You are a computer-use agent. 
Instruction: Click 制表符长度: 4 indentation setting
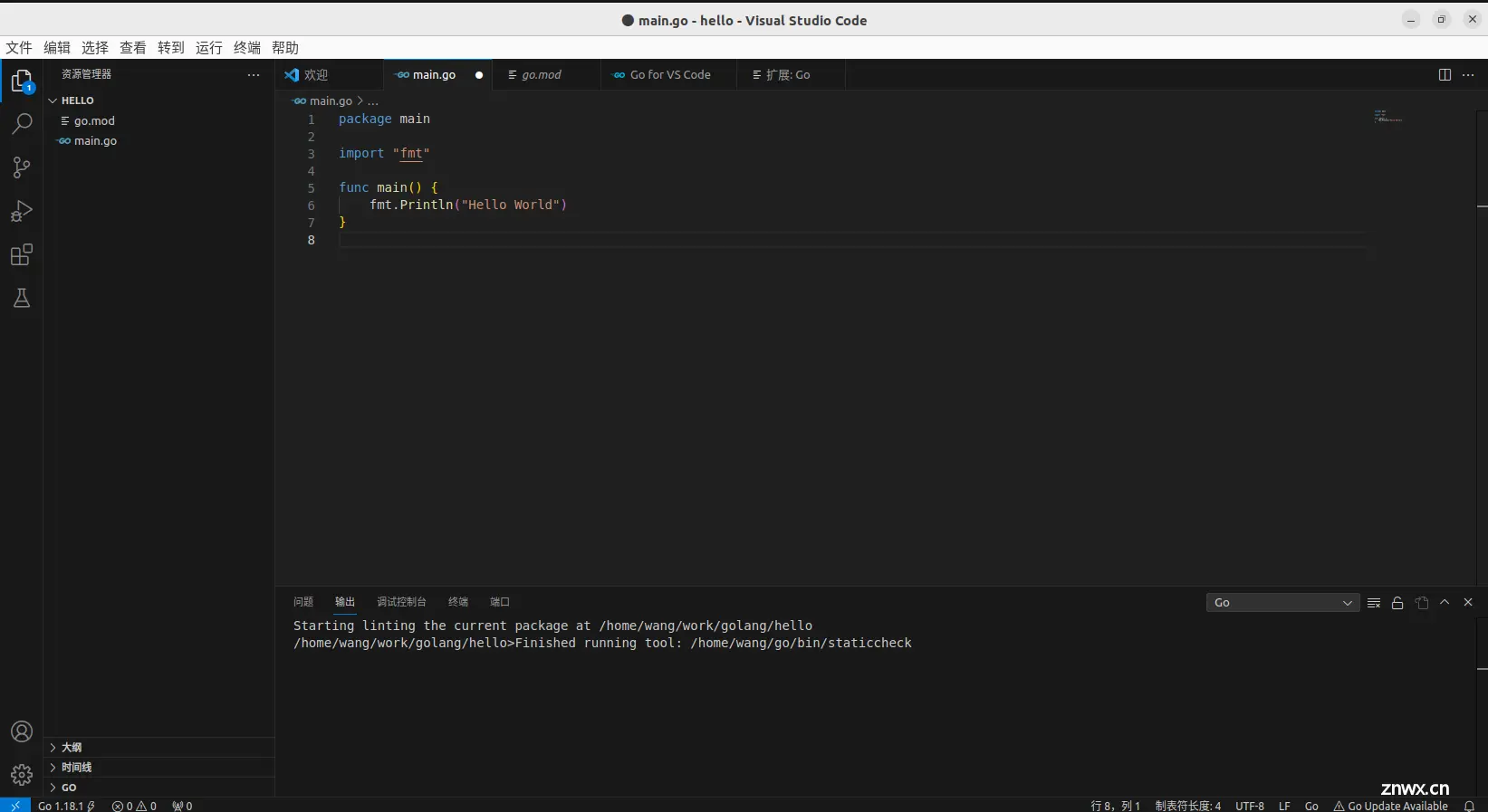pyautogui.click(x=1188, y=806)
